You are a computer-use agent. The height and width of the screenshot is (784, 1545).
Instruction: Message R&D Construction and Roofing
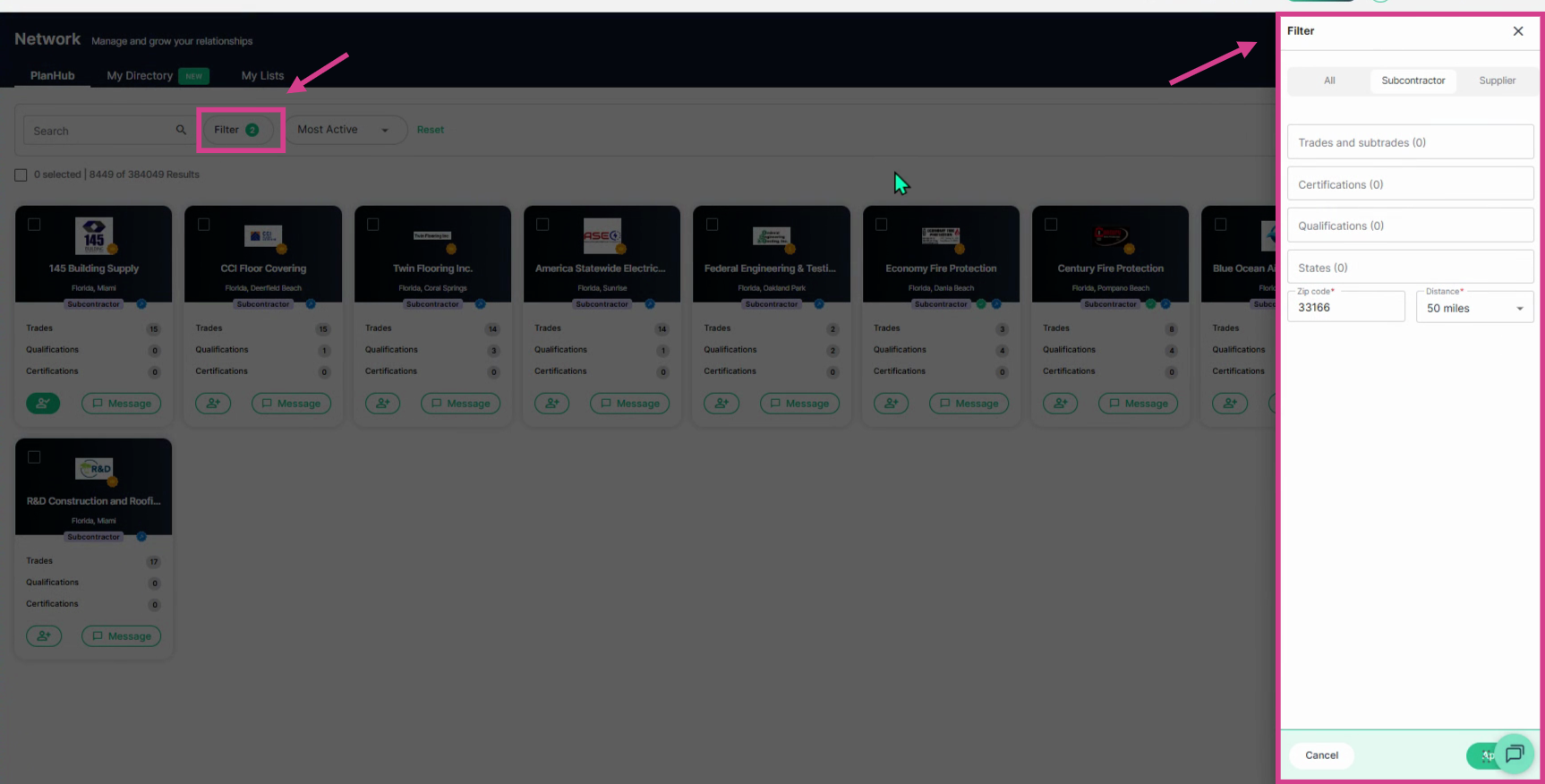pyautogui.click(x=122, y=636)
